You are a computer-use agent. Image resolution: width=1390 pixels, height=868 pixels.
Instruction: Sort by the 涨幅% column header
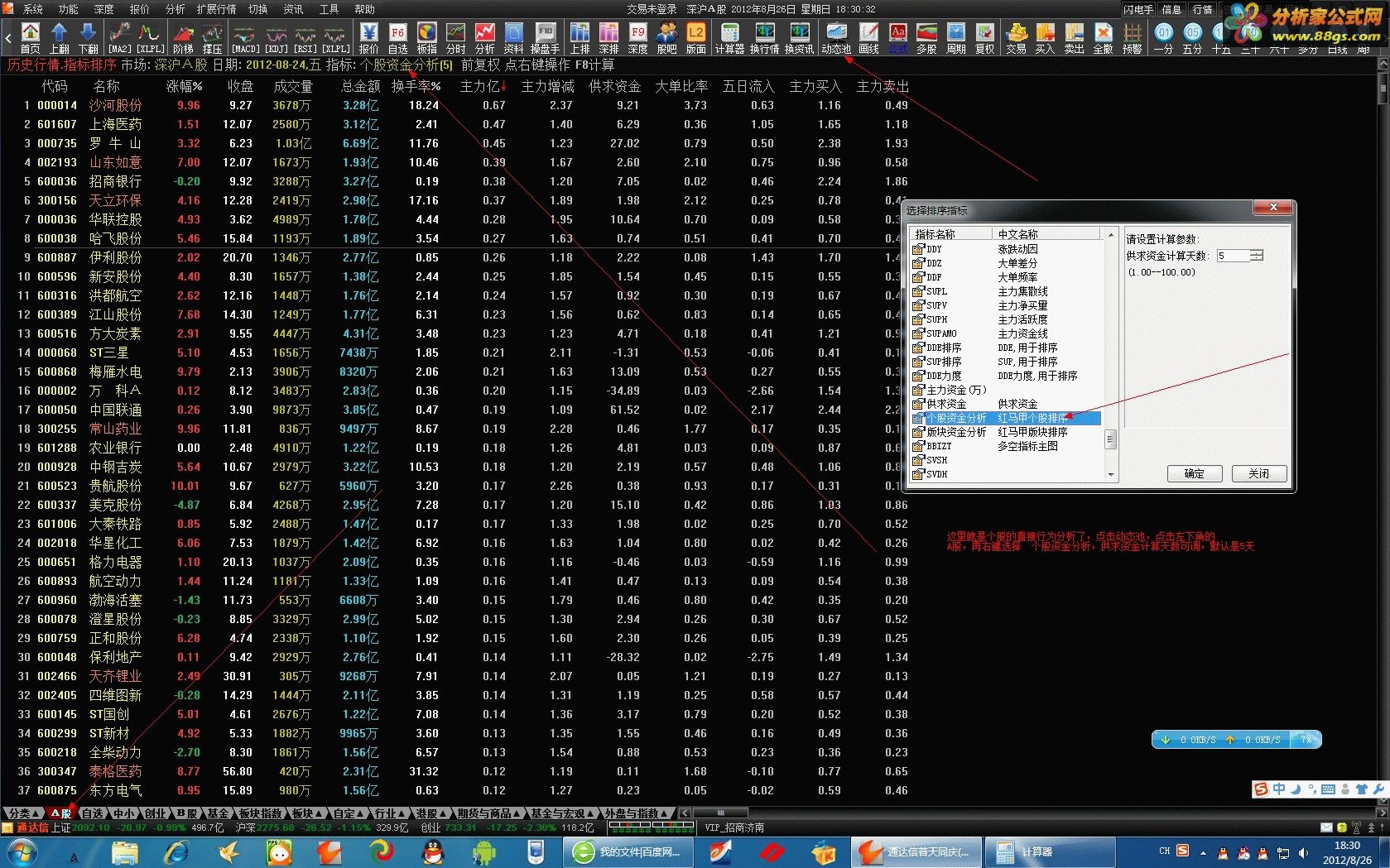(x=184, y=86)
